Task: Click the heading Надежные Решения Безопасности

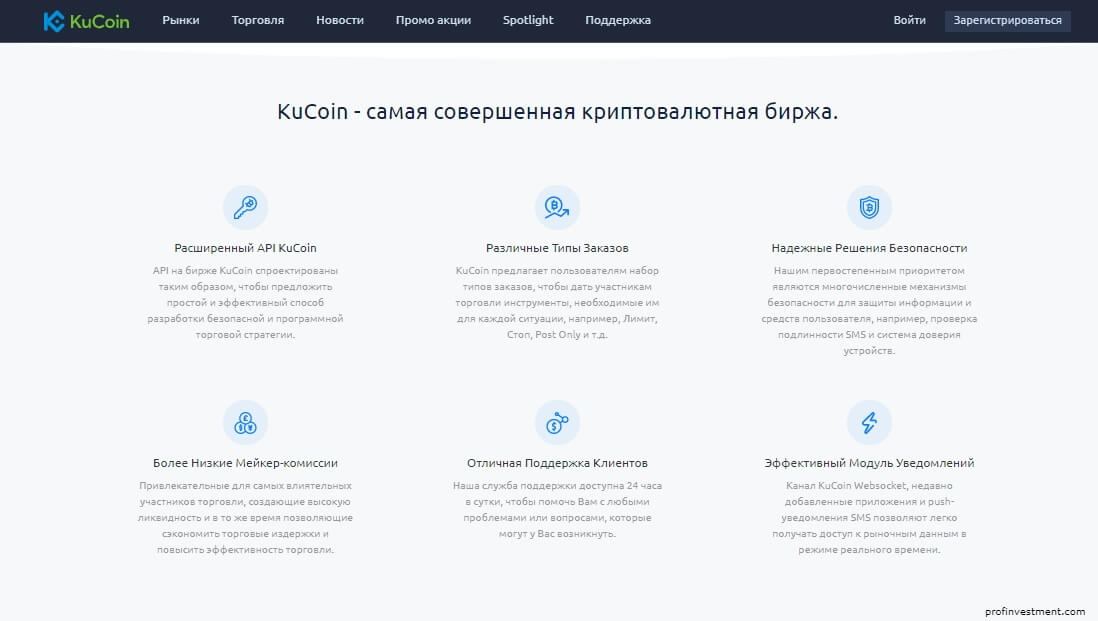Action: [x=869, y=248]
